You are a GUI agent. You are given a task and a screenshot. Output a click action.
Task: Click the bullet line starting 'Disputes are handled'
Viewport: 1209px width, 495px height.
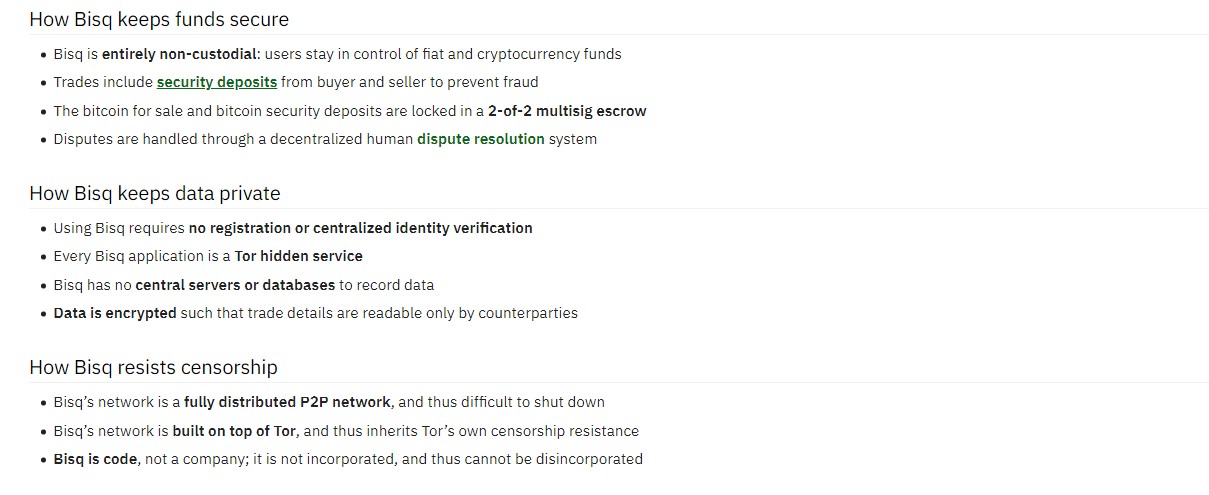click(325, 139)
